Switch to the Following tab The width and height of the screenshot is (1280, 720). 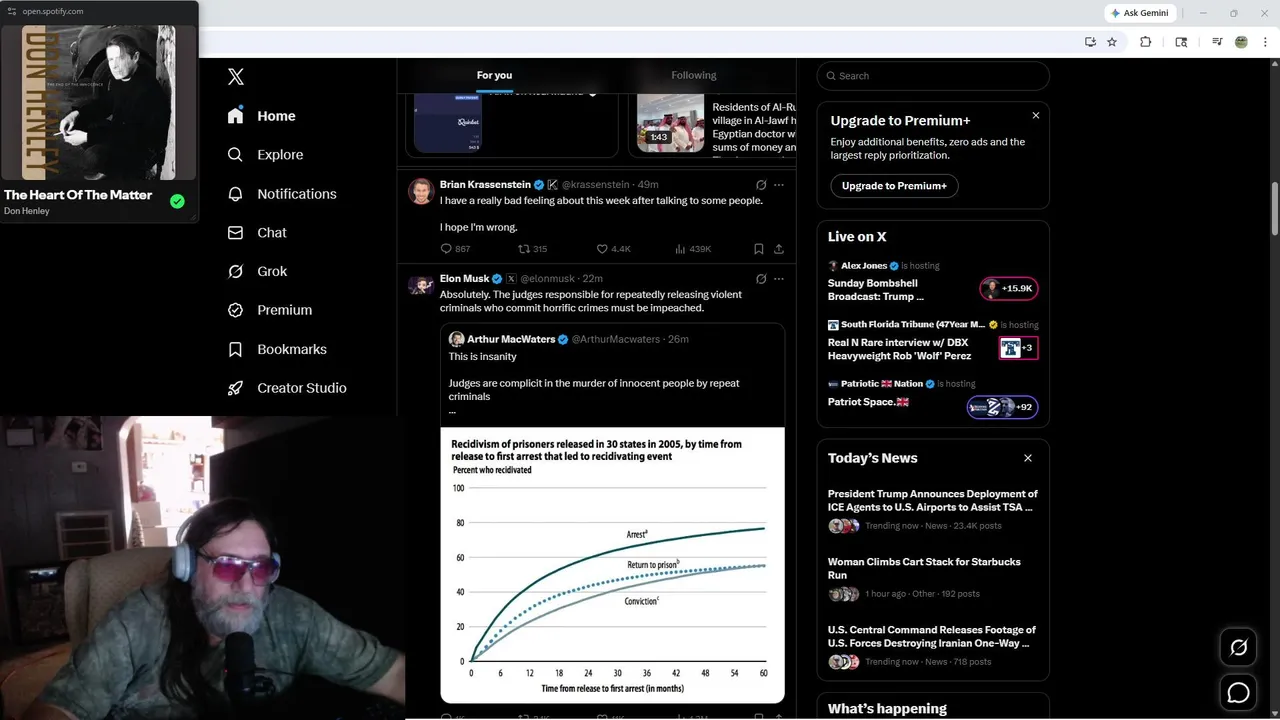pos(694,75)
